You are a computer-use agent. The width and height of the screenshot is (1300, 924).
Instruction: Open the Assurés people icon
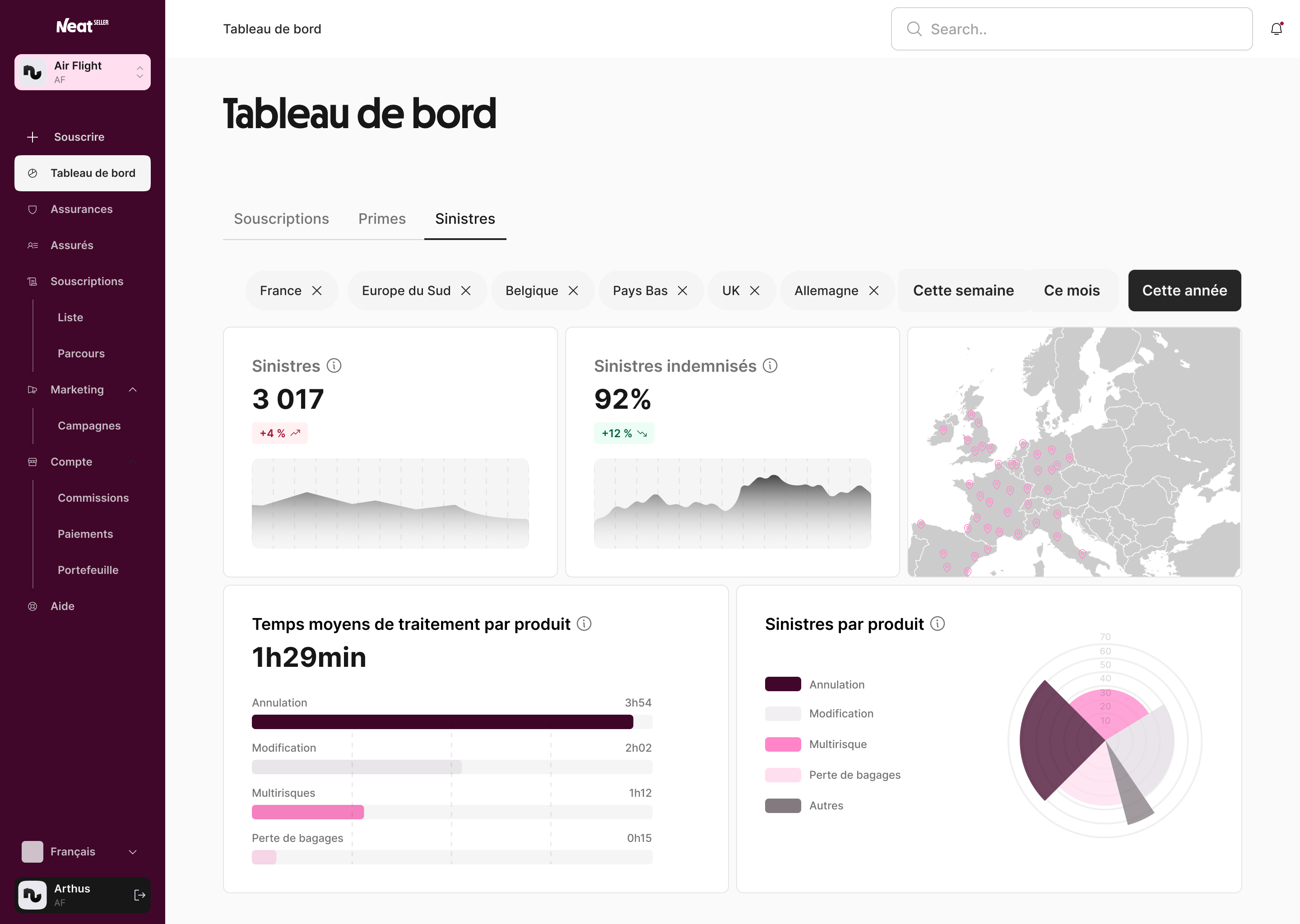click(x=32, y=245)
